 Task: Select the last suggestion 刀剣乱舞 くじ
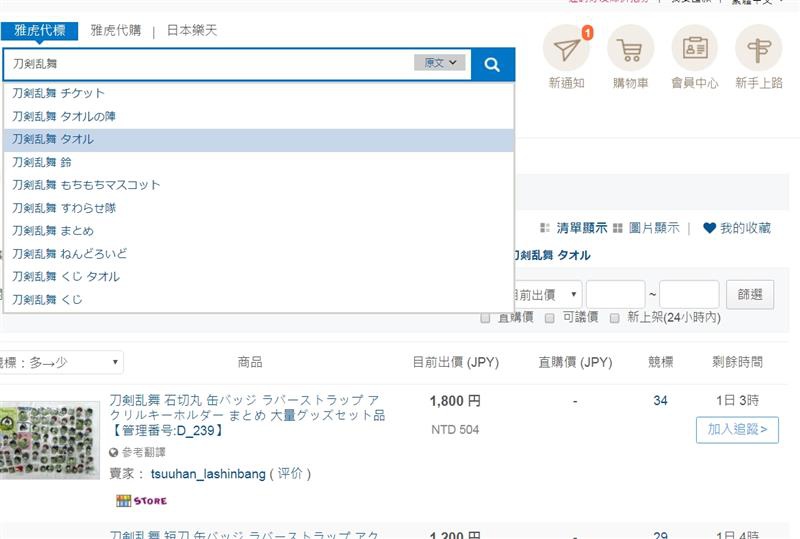pyautogui.click(x=258, y=300)
